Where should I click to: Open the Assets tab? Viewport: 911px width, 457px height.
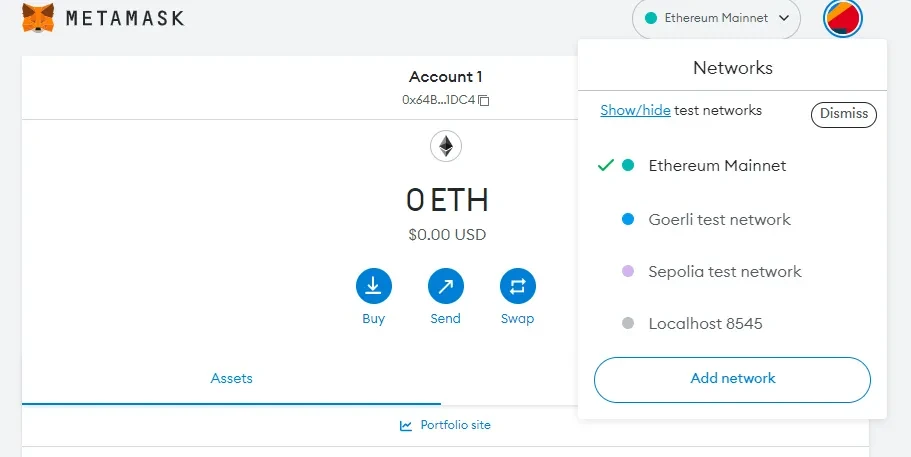(x=231, y=379)
